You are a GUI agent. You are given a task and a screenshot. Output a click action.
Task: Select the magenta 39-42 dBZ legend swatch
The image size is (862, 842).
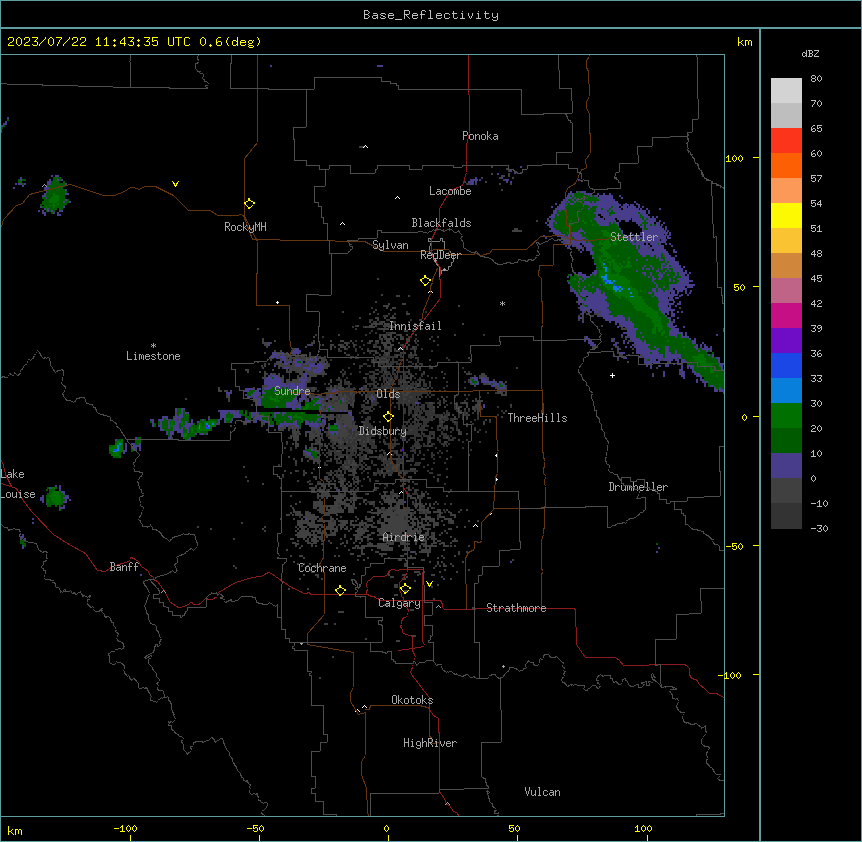pyautogui.click(x=786, y=315)
